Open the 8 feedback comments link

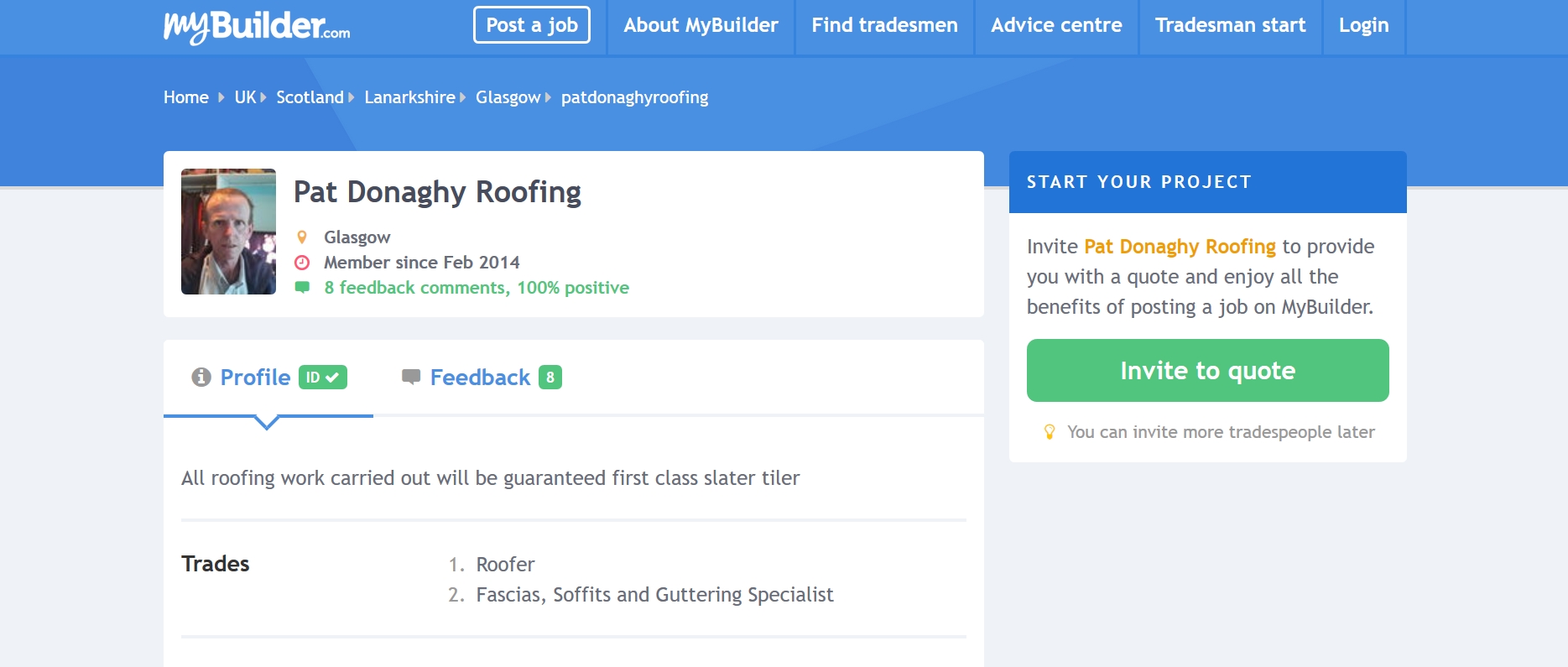tap(477, 288)
